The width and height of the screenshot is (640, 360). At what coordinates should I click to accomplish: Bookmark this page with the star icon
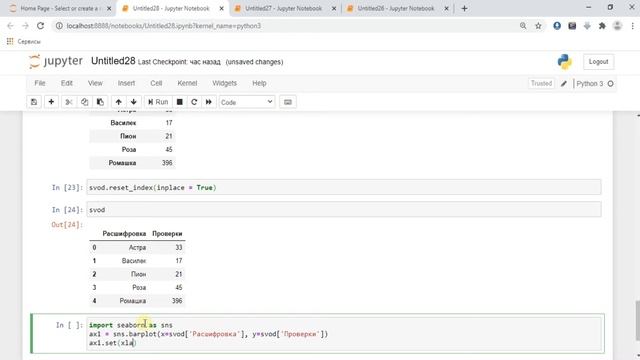[x=538, y=26]
